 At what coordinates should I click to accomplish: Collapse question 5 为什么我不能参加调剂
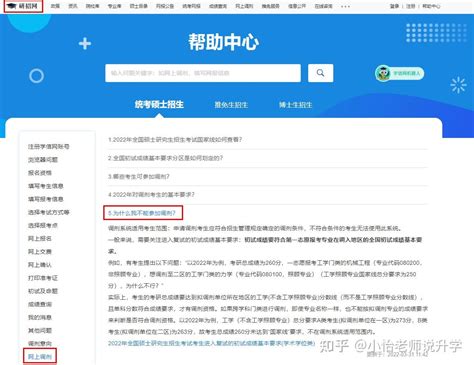[x=142, y=213]
